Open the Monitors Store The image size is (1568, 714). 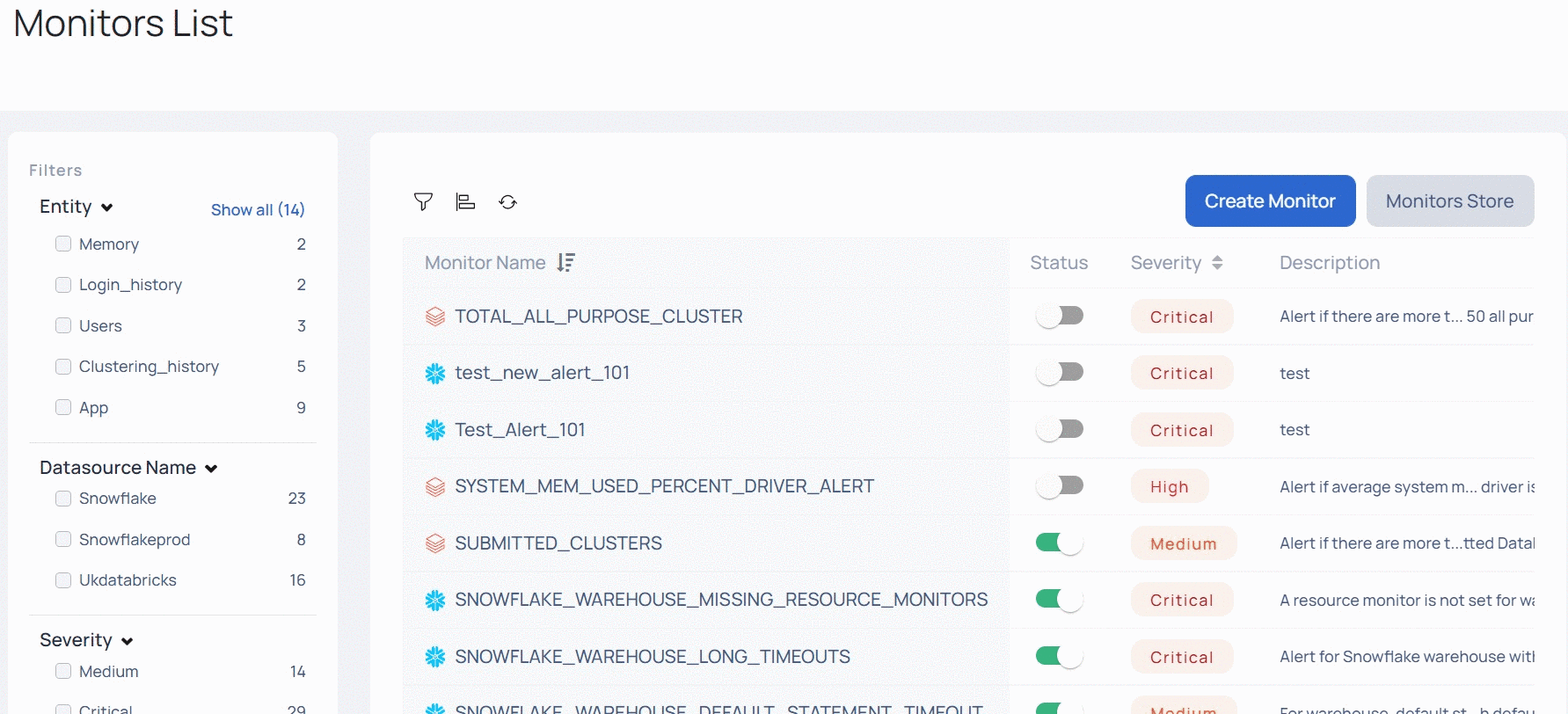pyautogui.click(x=1449, y=200)
